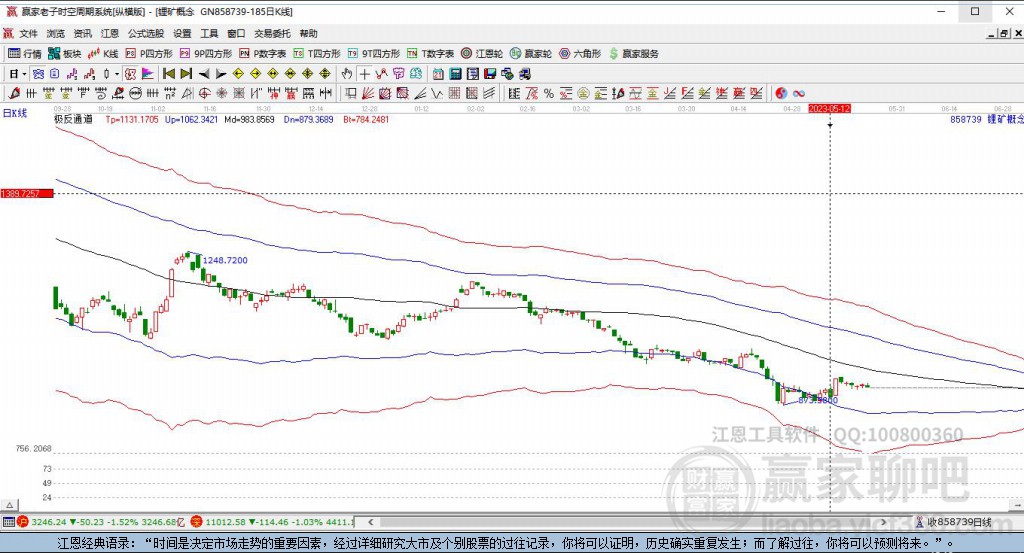Open the calculator icon
Screen dimensions: 1024x553
click(x=455, y=74)
